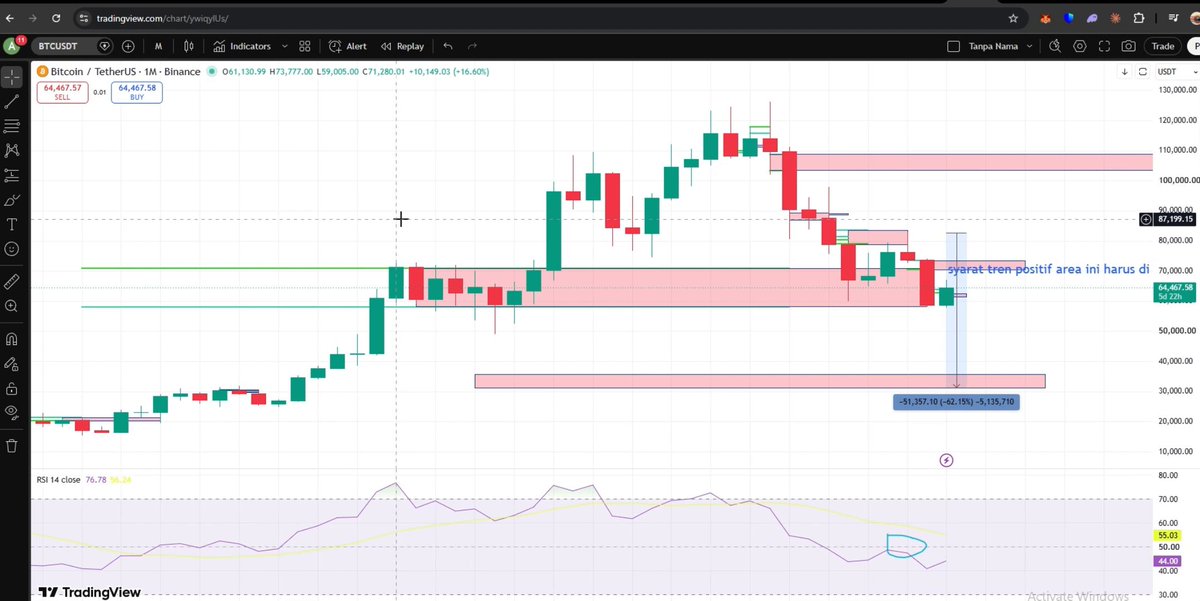
Task: Click the symbol info badge inside BTCUSDT box
Action: point(105,46)
